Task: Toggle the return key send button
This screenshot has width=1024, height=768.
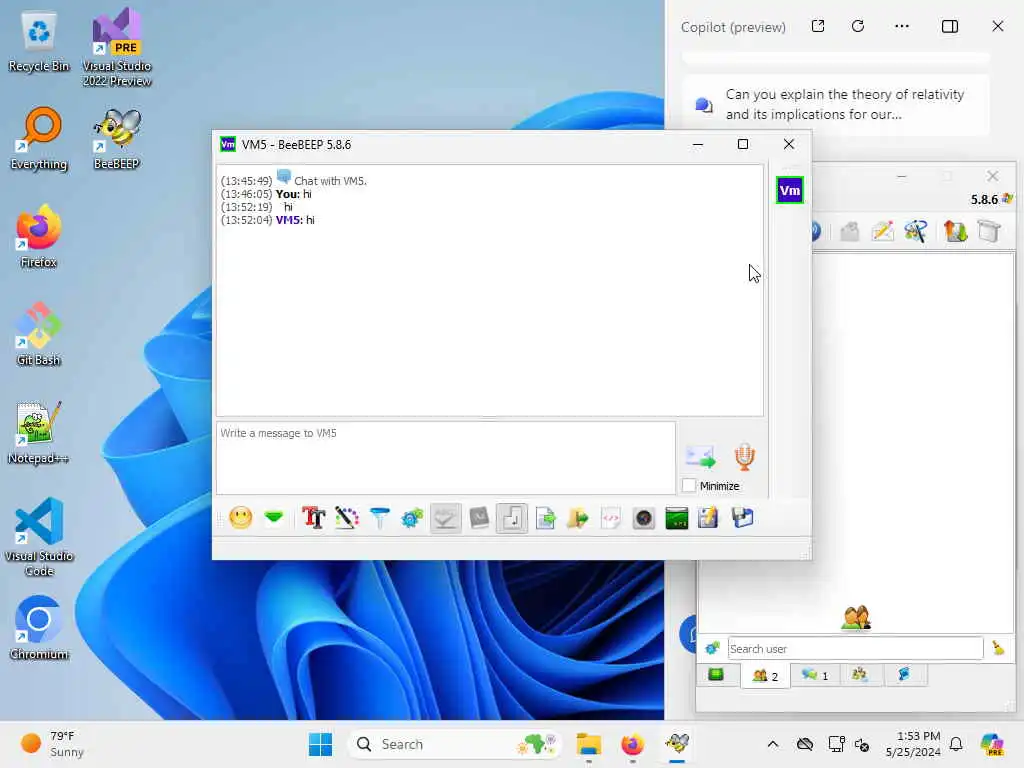Action: coord(512,519)
